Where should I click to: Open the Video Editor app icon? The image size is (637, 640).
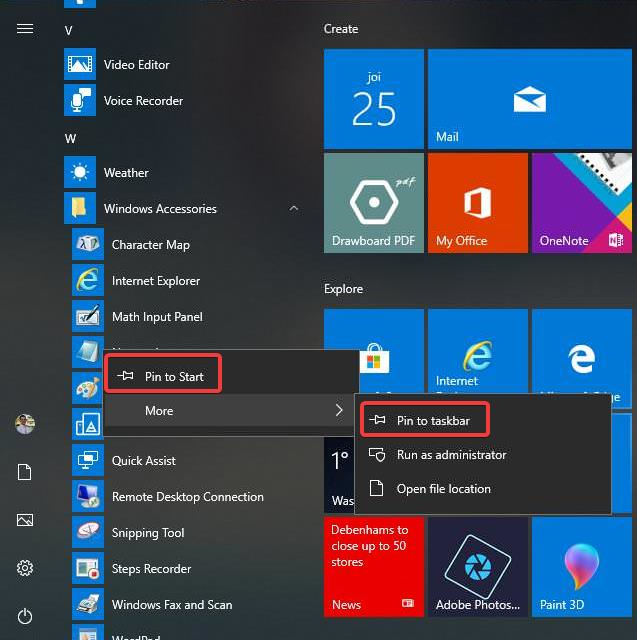[x=80, y=64]
